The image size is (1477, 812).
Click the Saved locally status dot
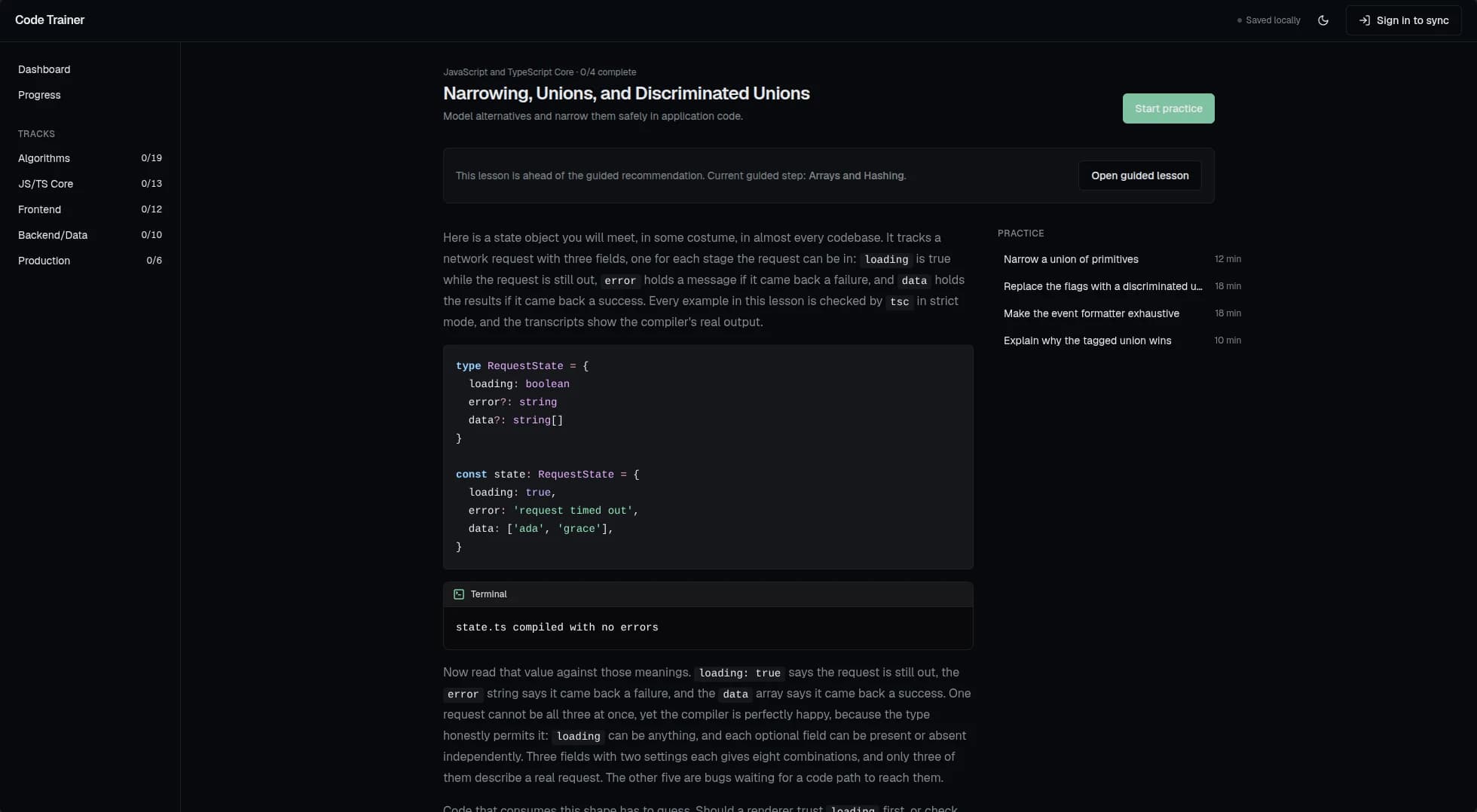click(x=1239, y=20)
